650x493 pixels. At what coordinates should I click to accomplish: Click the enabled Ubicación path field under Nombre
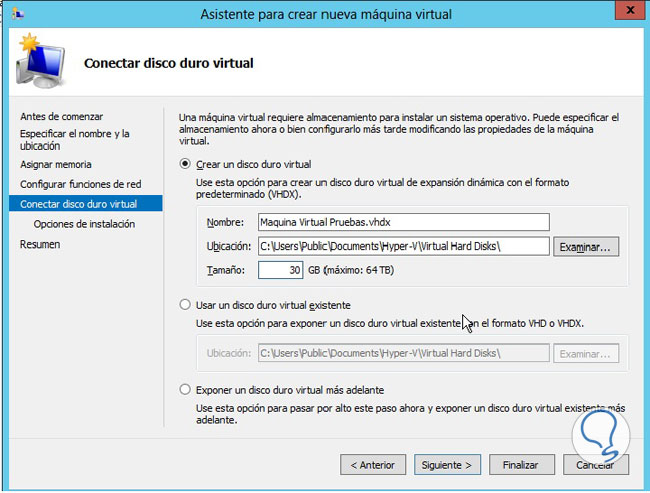[x=403, y=246]
